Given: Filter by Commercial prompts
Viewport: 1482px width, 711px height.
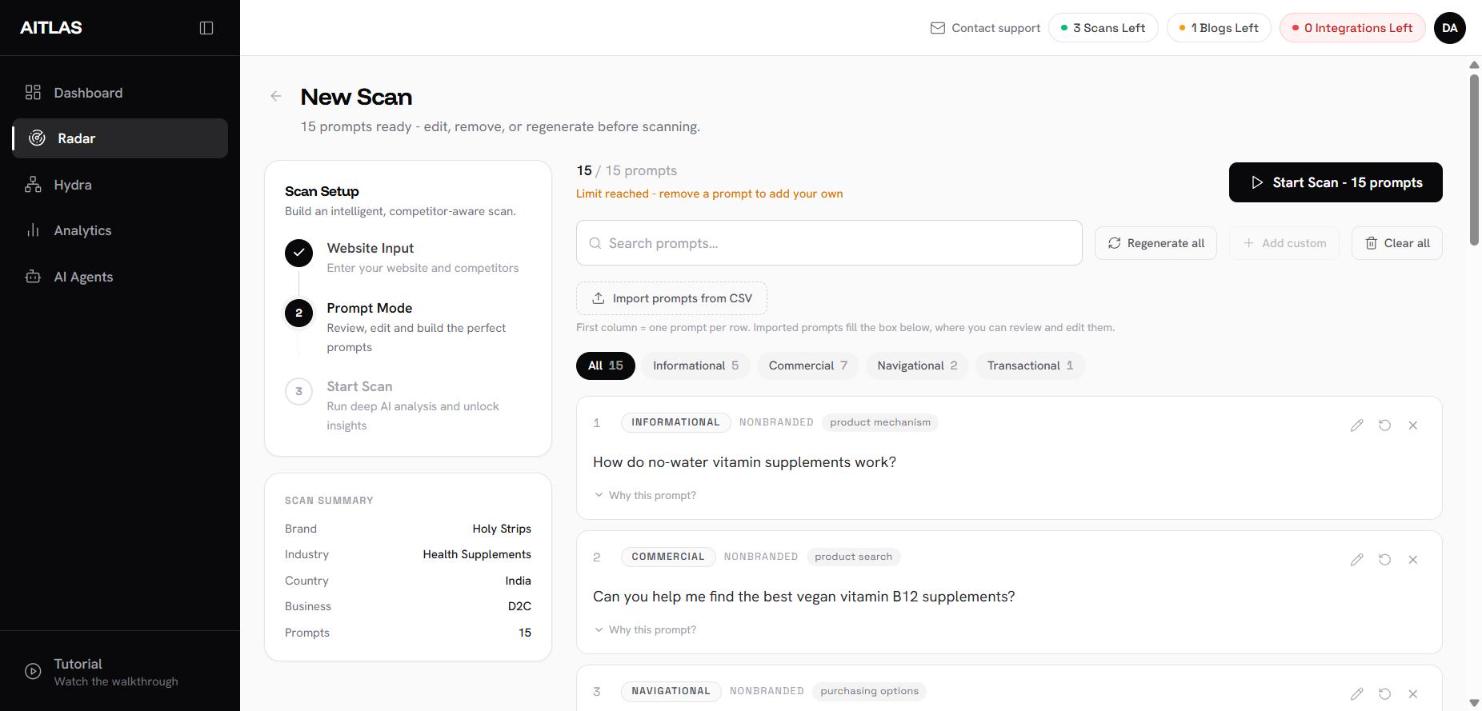Looking at the screenshot, I should (x=808, y=366).
